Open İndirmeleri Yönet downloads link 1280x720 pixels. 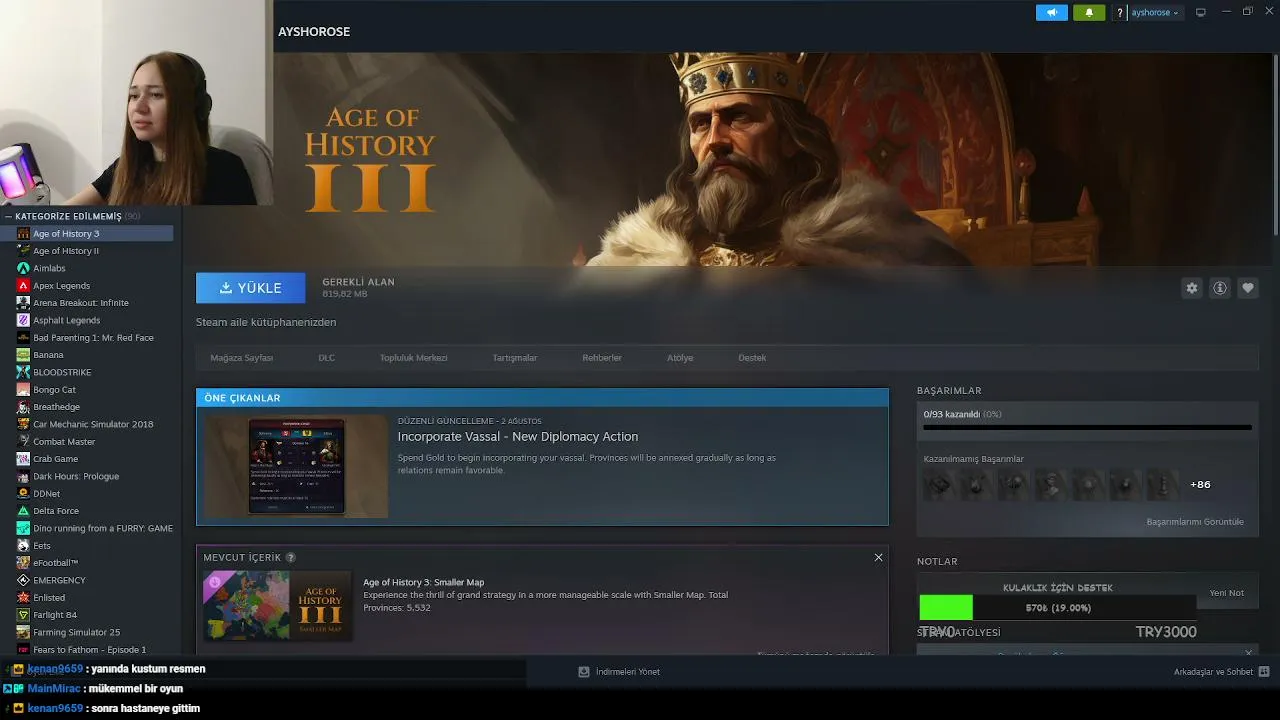627,672
